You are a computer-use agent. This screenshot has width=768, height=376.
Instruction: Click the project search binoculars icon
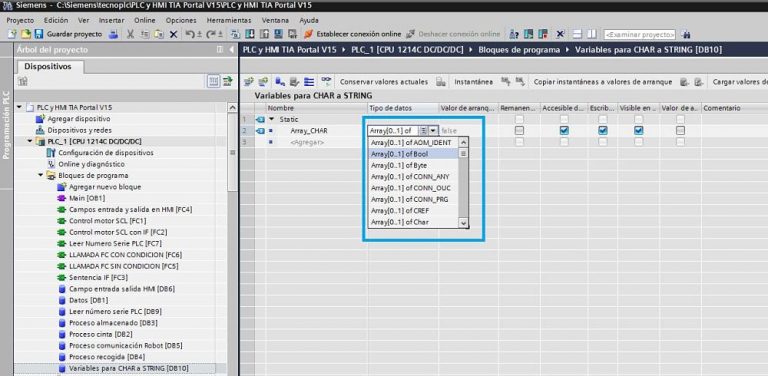pos(686,34)
